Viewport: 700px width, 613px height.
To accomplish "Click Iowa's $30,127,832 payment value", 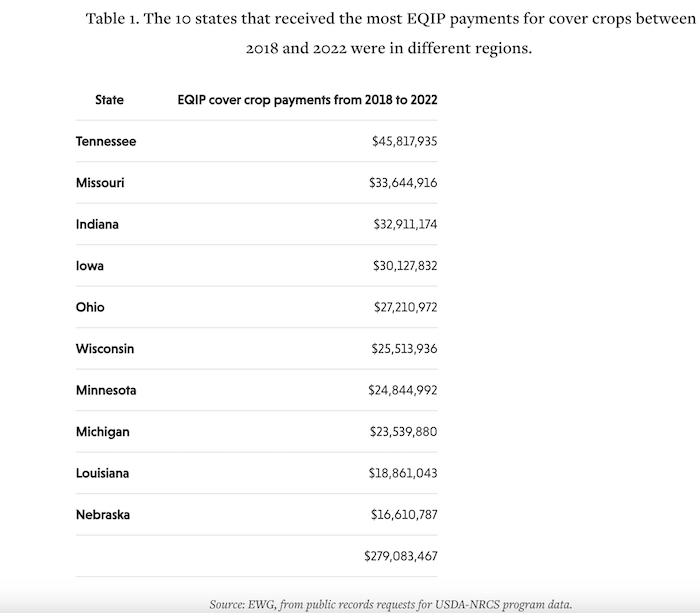I will [x=404, y=266].
